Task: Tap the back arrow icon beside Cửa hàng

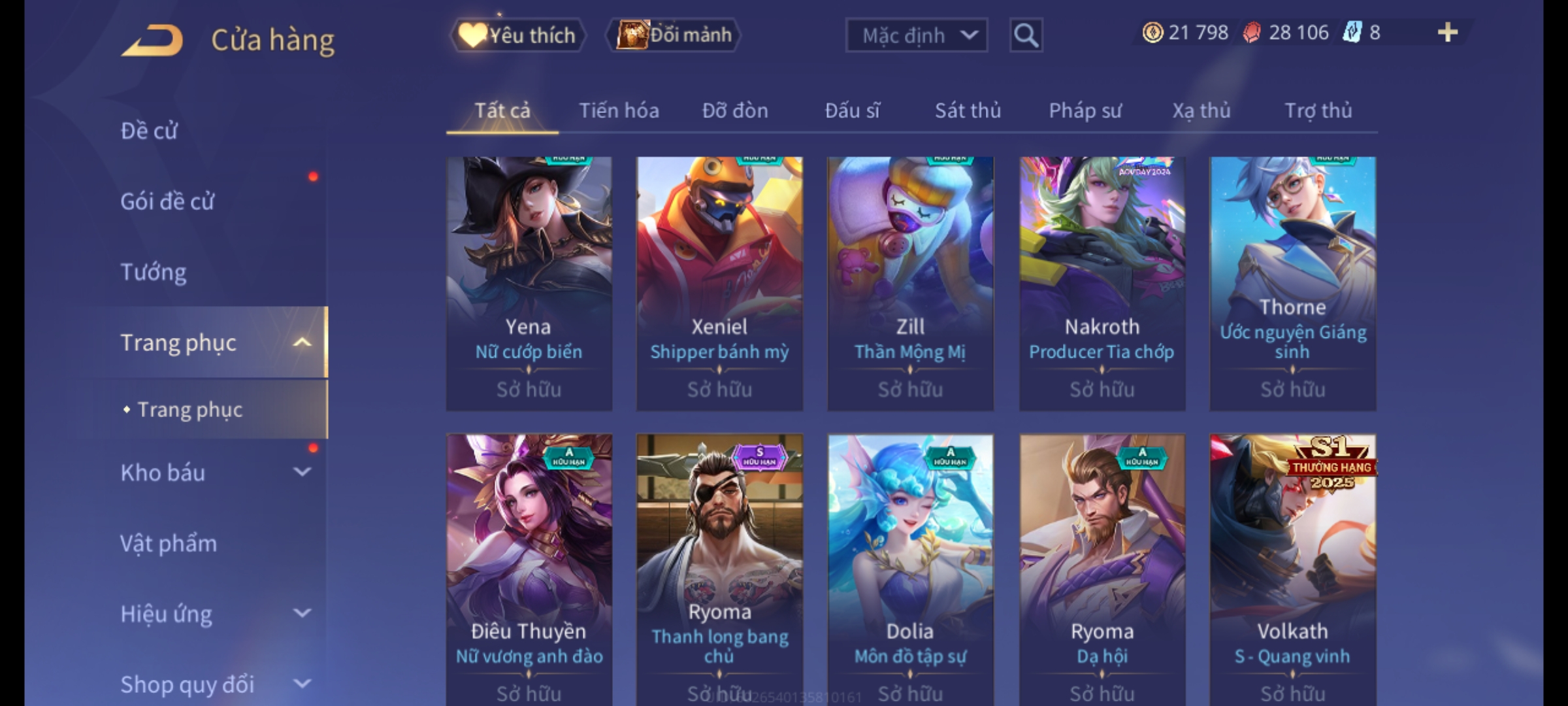Action: [152, 41]
